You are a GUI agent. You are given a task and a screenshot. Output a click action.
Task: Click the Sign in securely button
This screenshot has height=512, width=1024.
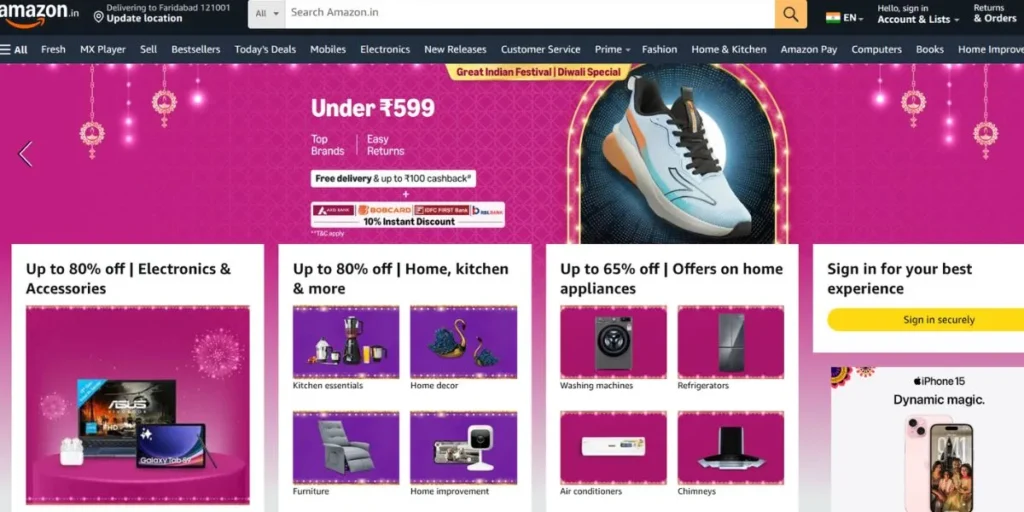point(925,319)
